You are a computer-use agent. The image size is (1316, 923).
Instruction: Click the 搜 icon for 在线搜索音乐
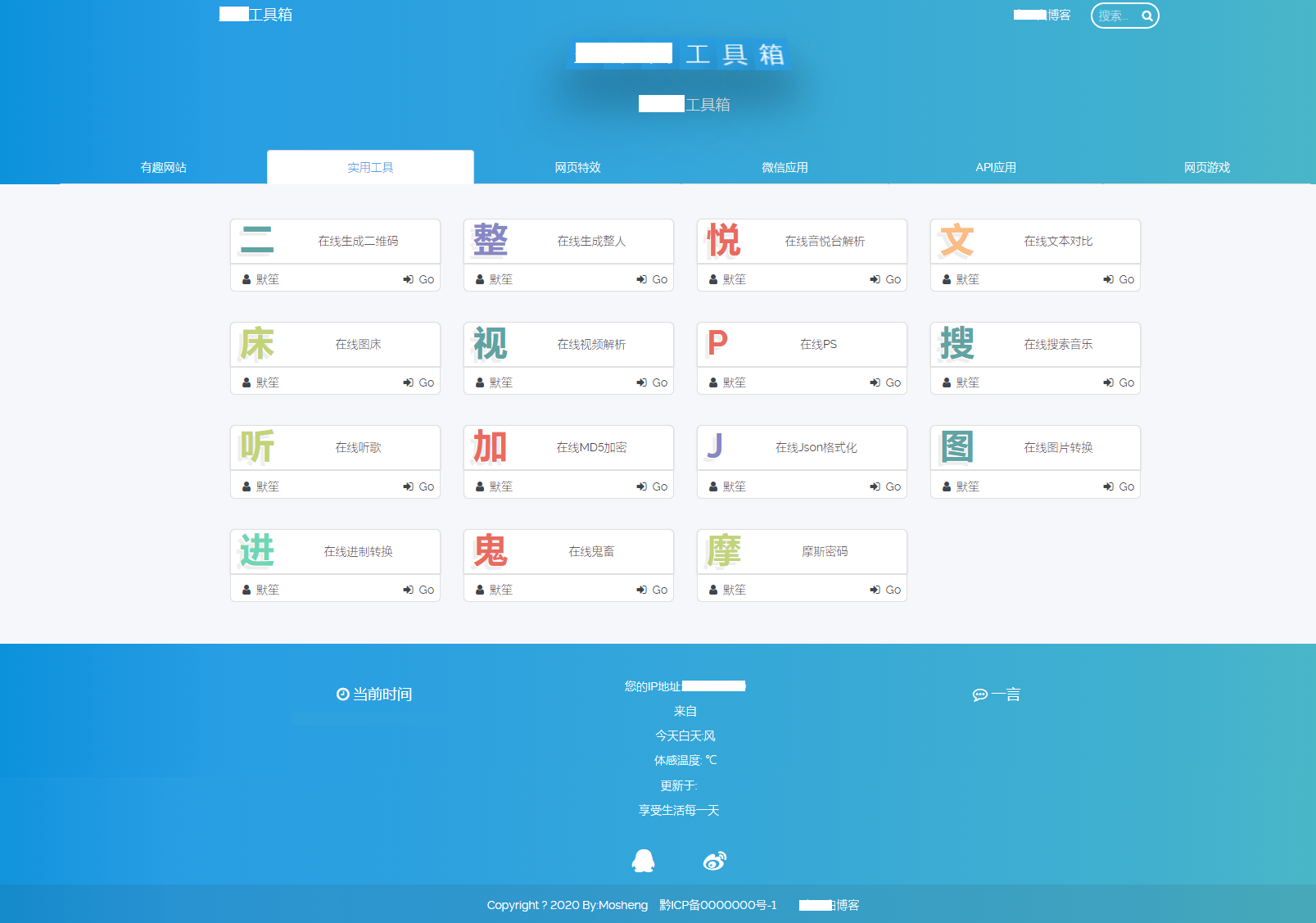(957, 343)
